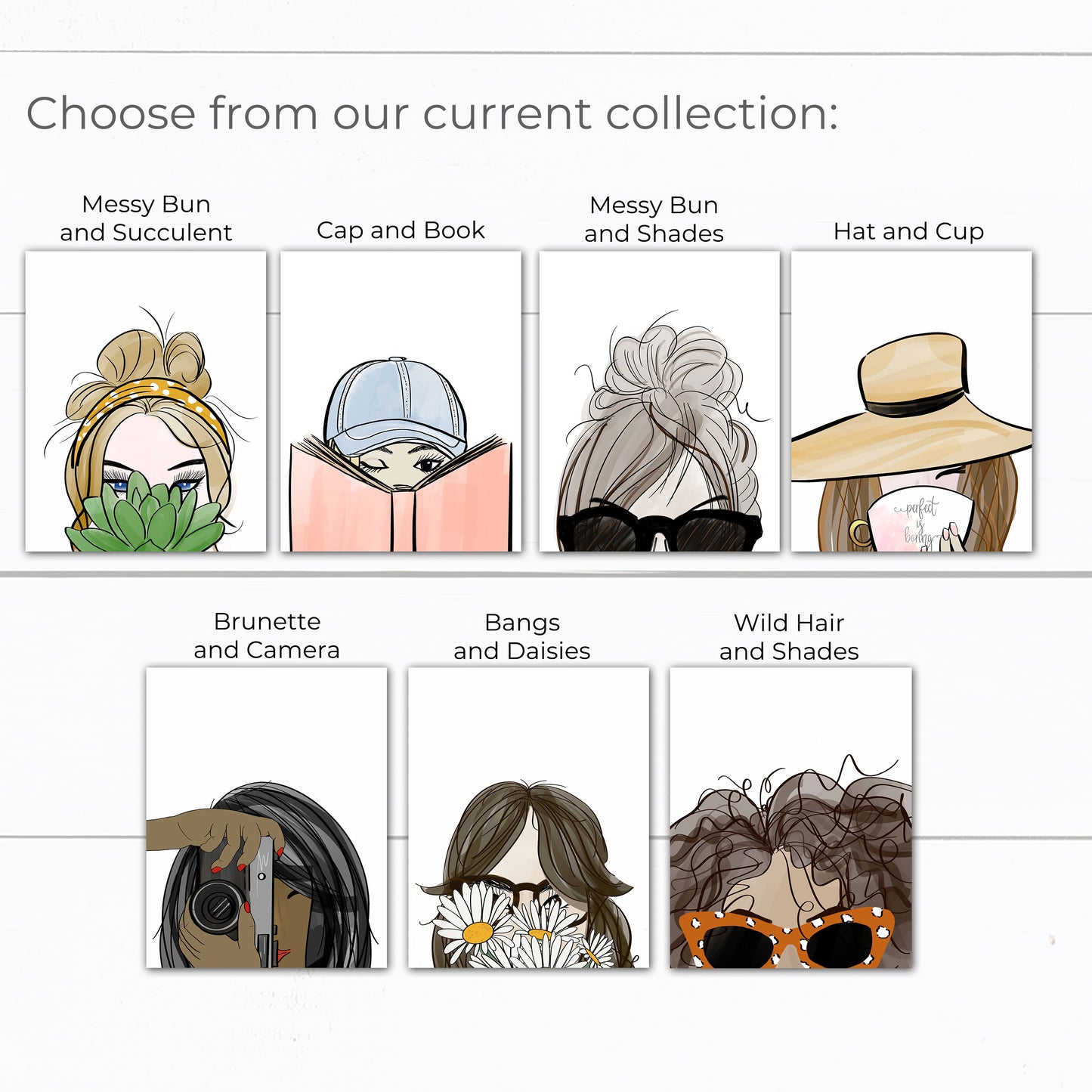Click the pink open book drawing
The height and width of the screenshot is (1092, 1092).
(x=401, y=496)
